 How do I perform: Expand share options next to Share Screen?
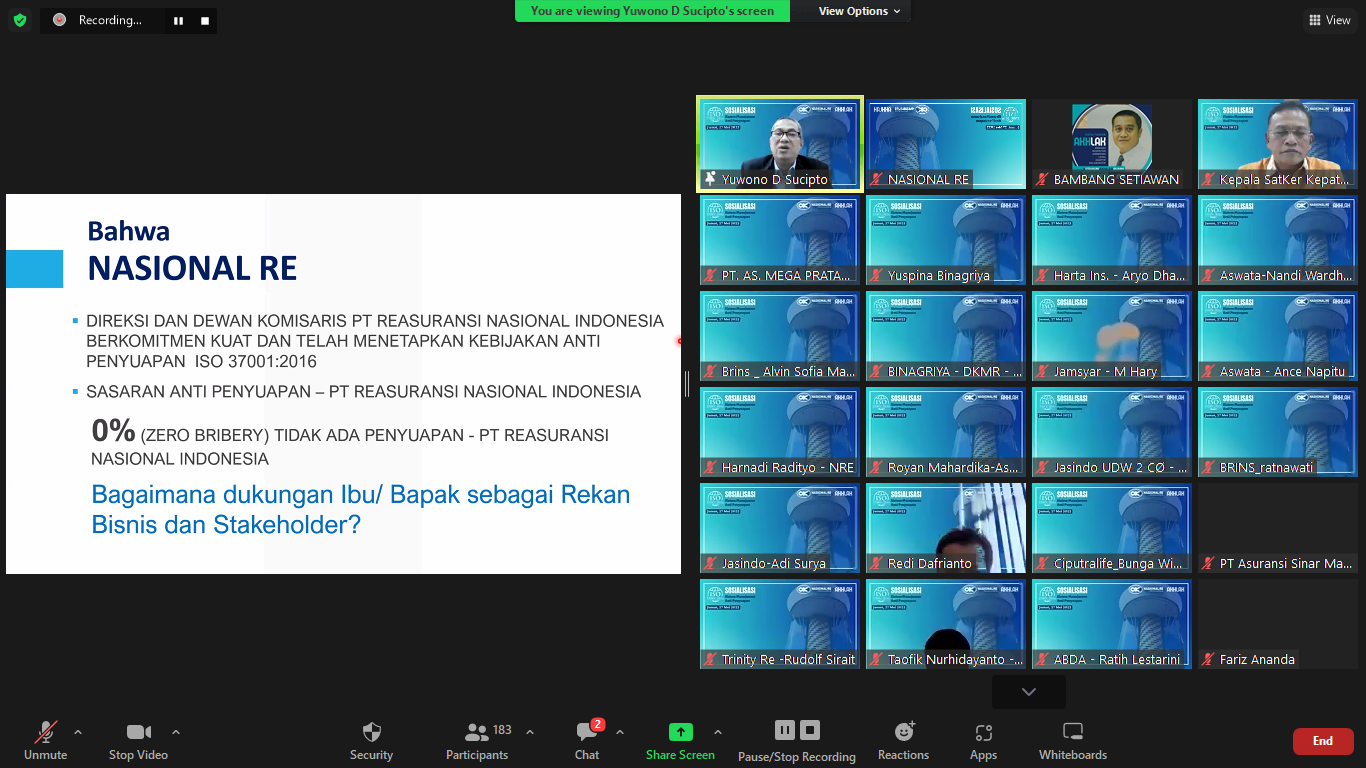pyautogui.click(x=718, y=732)
